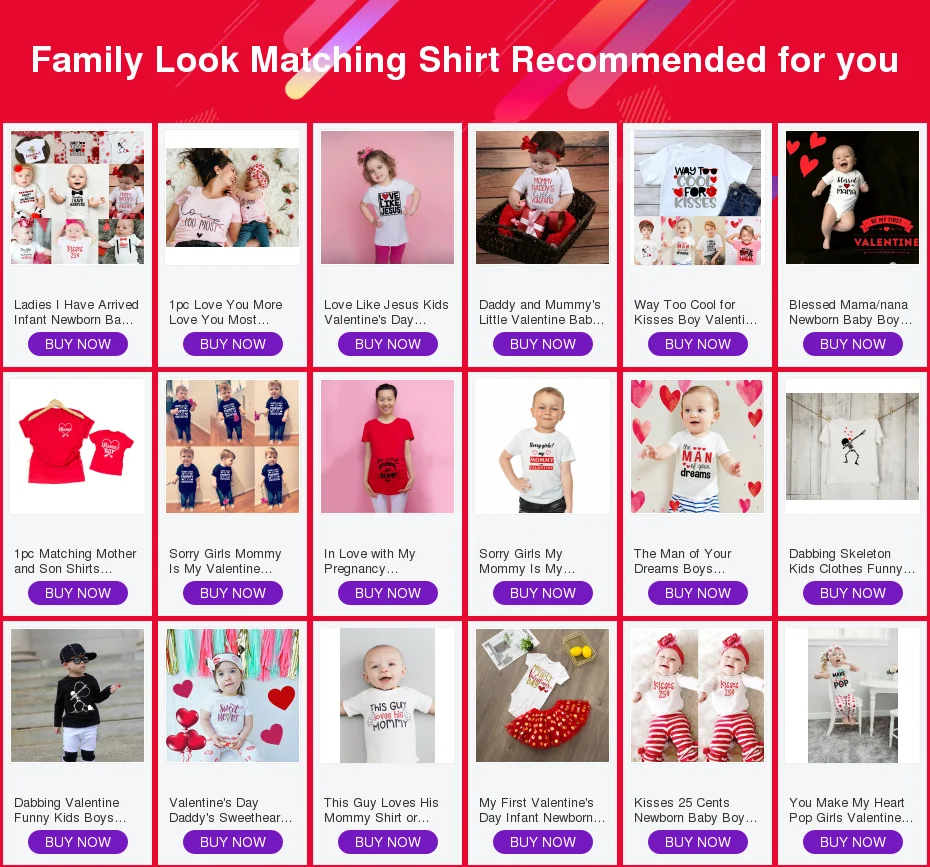Select the This Guy Loves His Mommy thumbnail
The width and height of the screenshot is (930, 867).
click(x=387, y=696)
